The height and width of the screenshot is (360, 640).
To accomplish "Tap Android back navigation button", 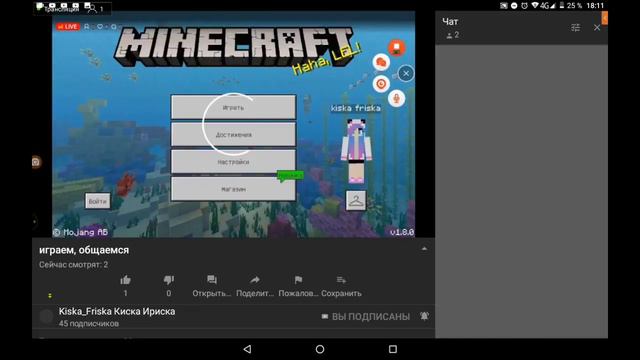I will coord(247,349).
